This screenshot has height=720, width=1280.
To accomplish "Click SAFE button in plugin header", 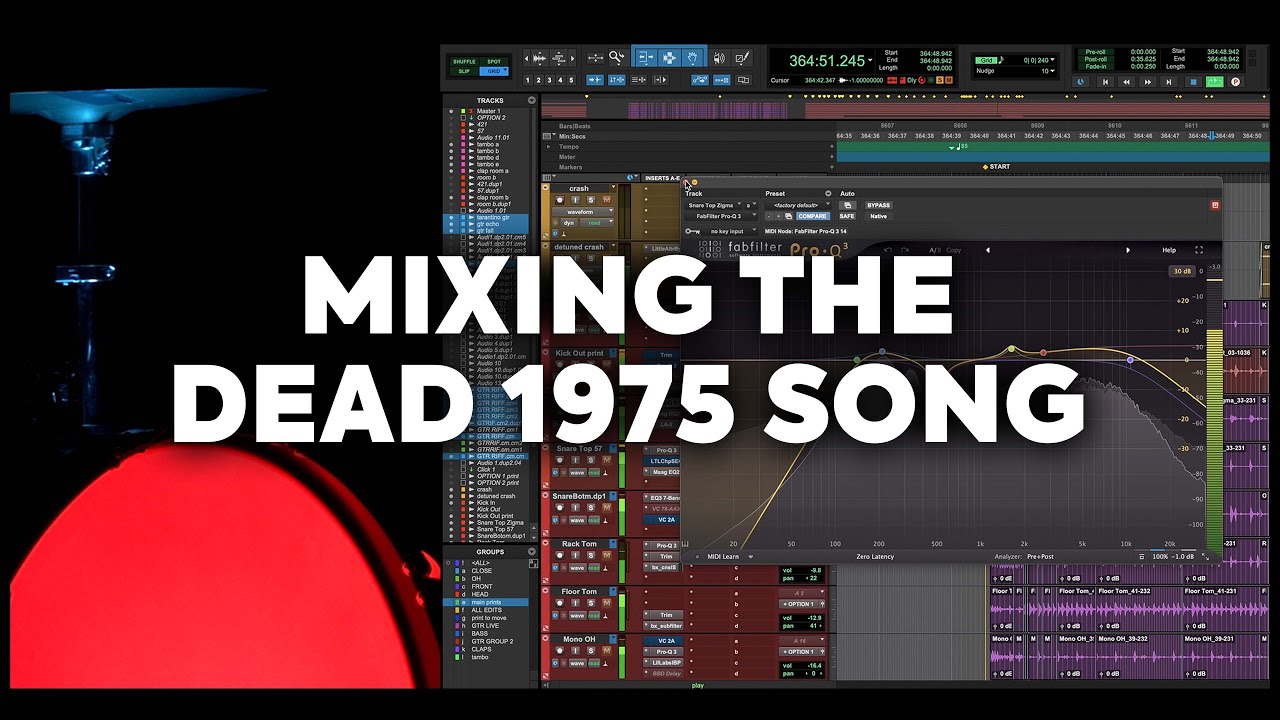I will point(846,216).
